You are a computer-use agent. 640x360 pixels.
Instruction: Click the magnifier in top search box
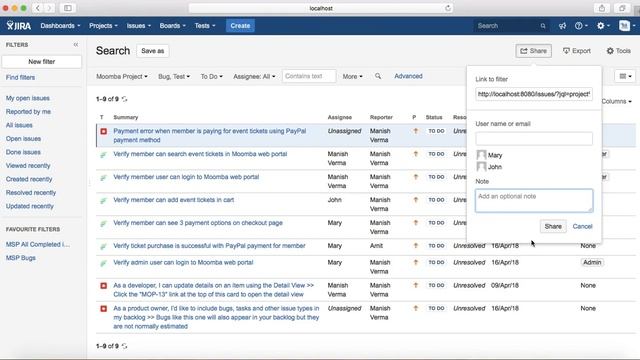[x=542, y=26]
